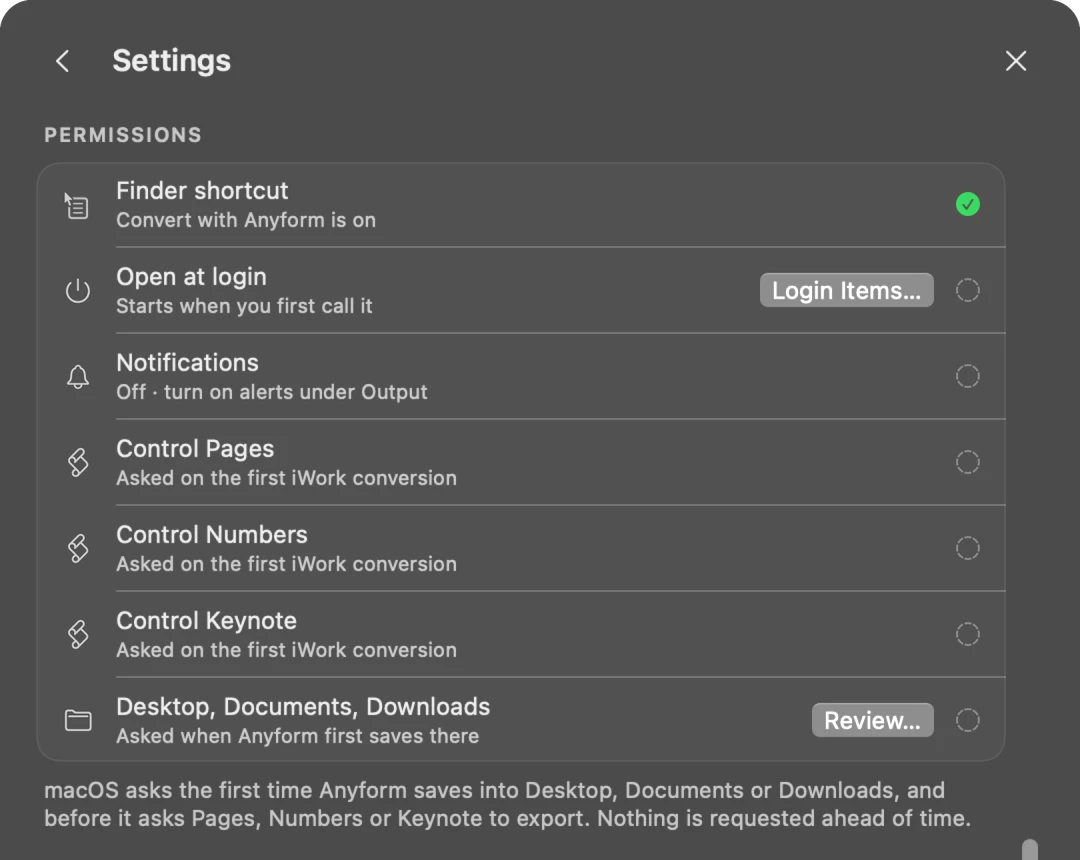
Task: Click the Open at login status circle
Action: click(967, 291)
